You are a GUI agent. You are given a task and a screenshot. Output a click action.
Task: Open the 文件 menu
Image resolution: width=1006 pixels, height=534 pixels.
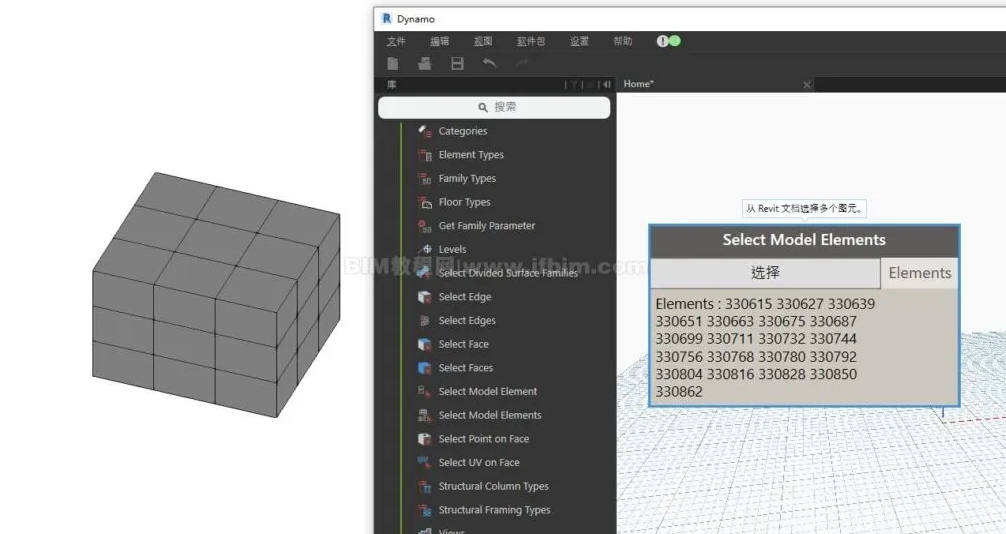click(x=396, y=41)
